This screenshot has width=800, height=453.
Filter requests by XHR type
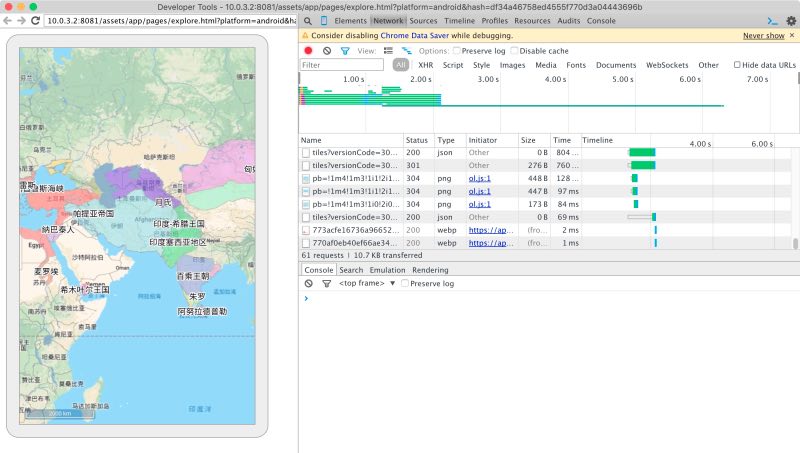click(x=425, y=65)
